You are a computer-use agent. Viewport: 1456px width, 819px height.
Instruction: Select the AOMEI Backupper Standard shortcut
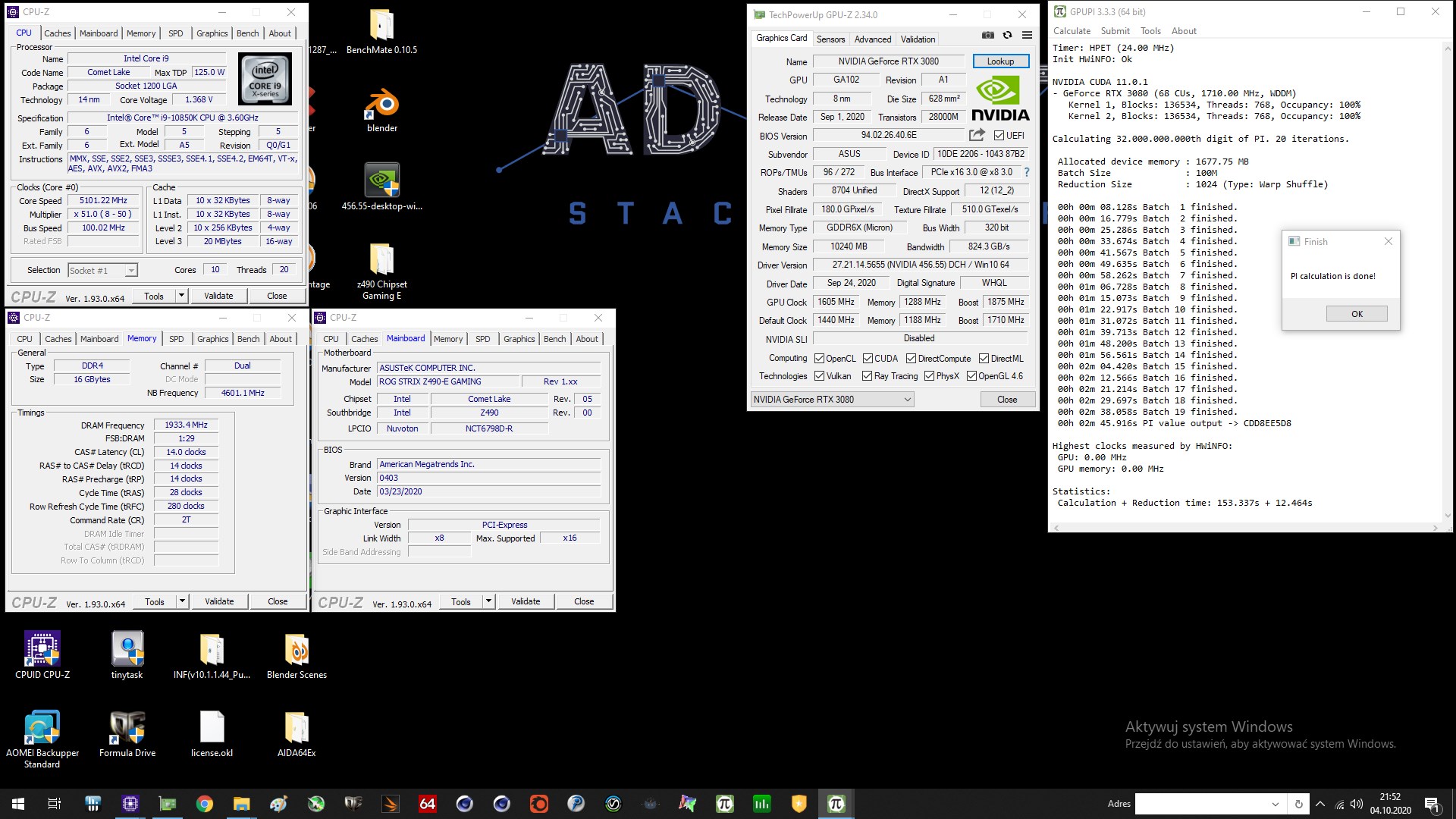click(42, 739)
